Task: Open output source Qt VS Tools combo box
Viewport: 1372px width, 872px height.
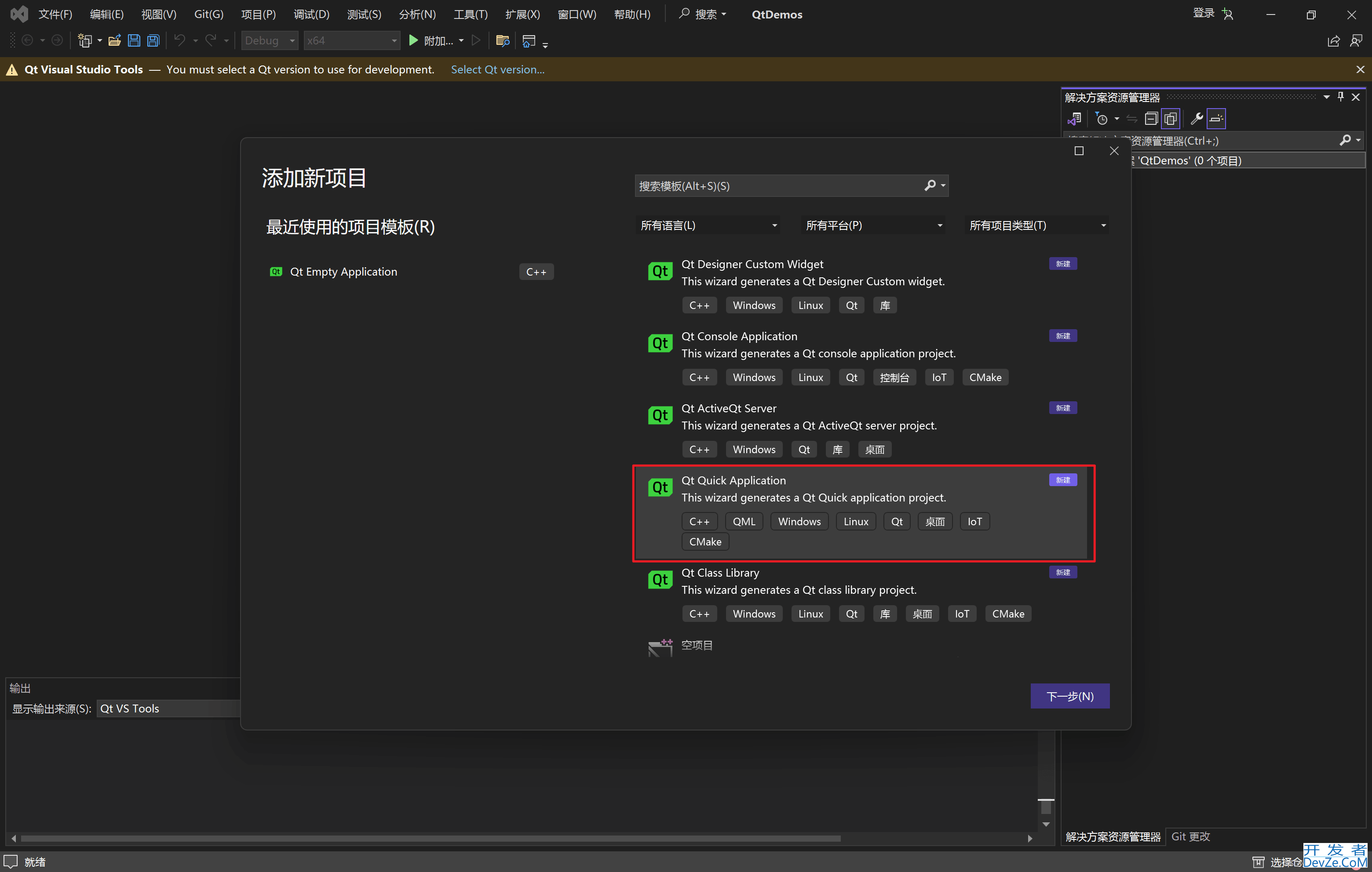Action: [x=169, y=708]
